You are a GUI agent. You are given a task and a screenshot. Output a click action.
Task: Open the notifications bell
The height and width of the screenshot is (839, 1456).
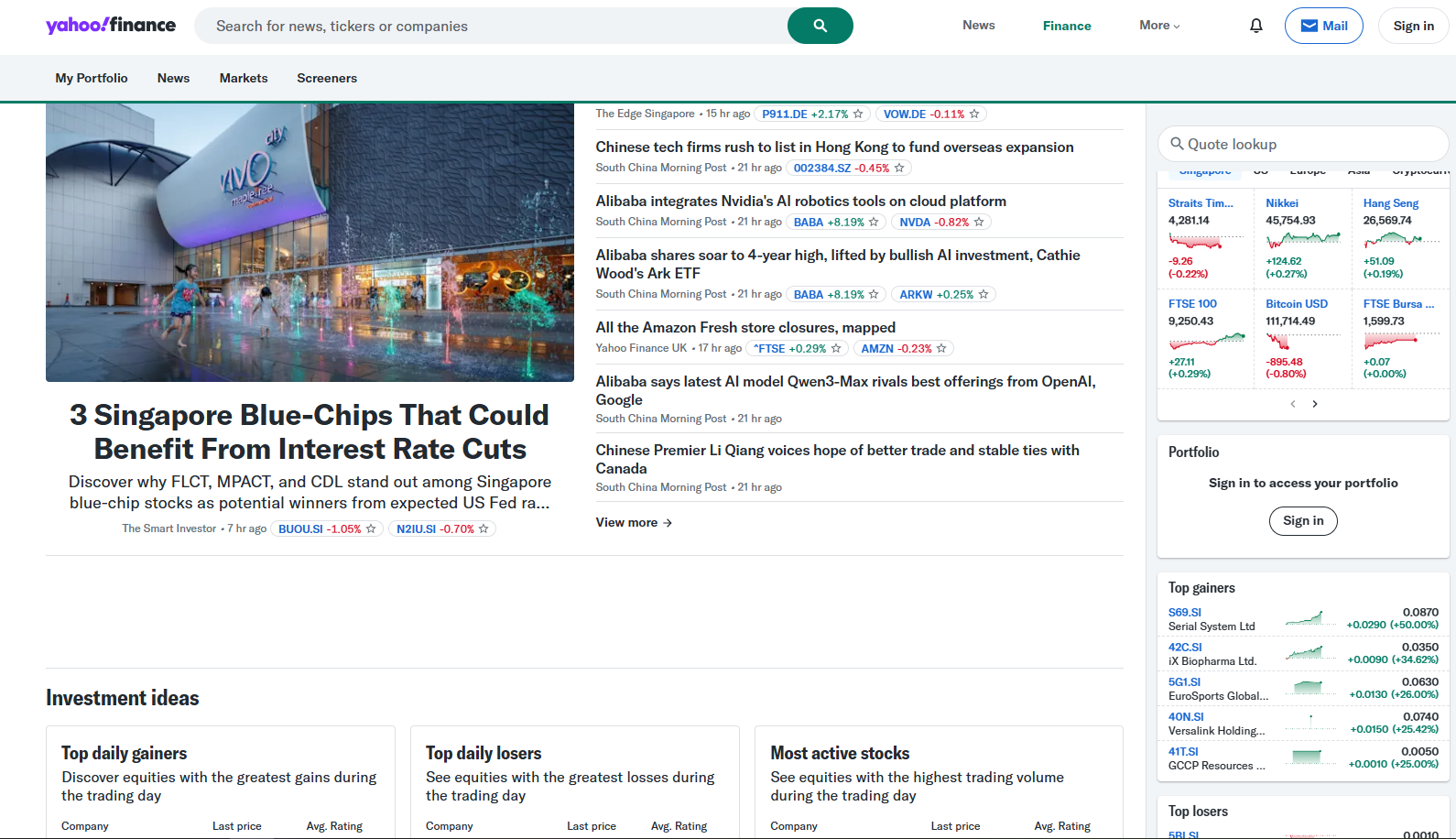click(x=1255, y=26)
